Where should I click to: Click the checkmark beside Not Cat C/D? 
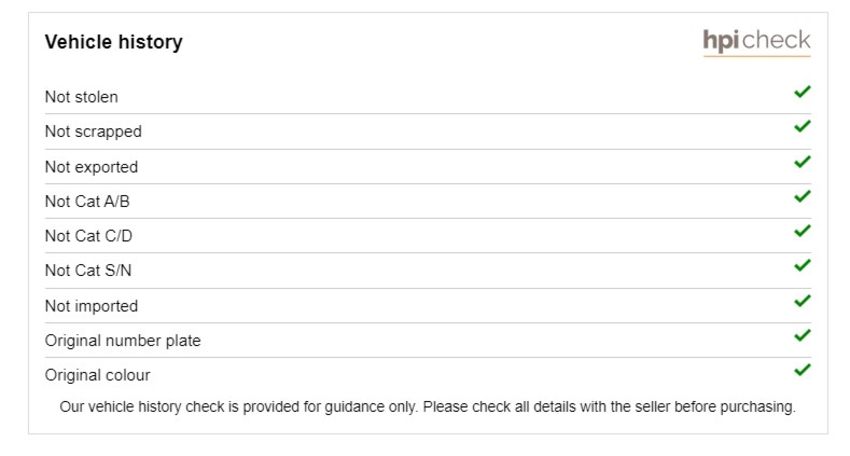(x=802, y=231)
